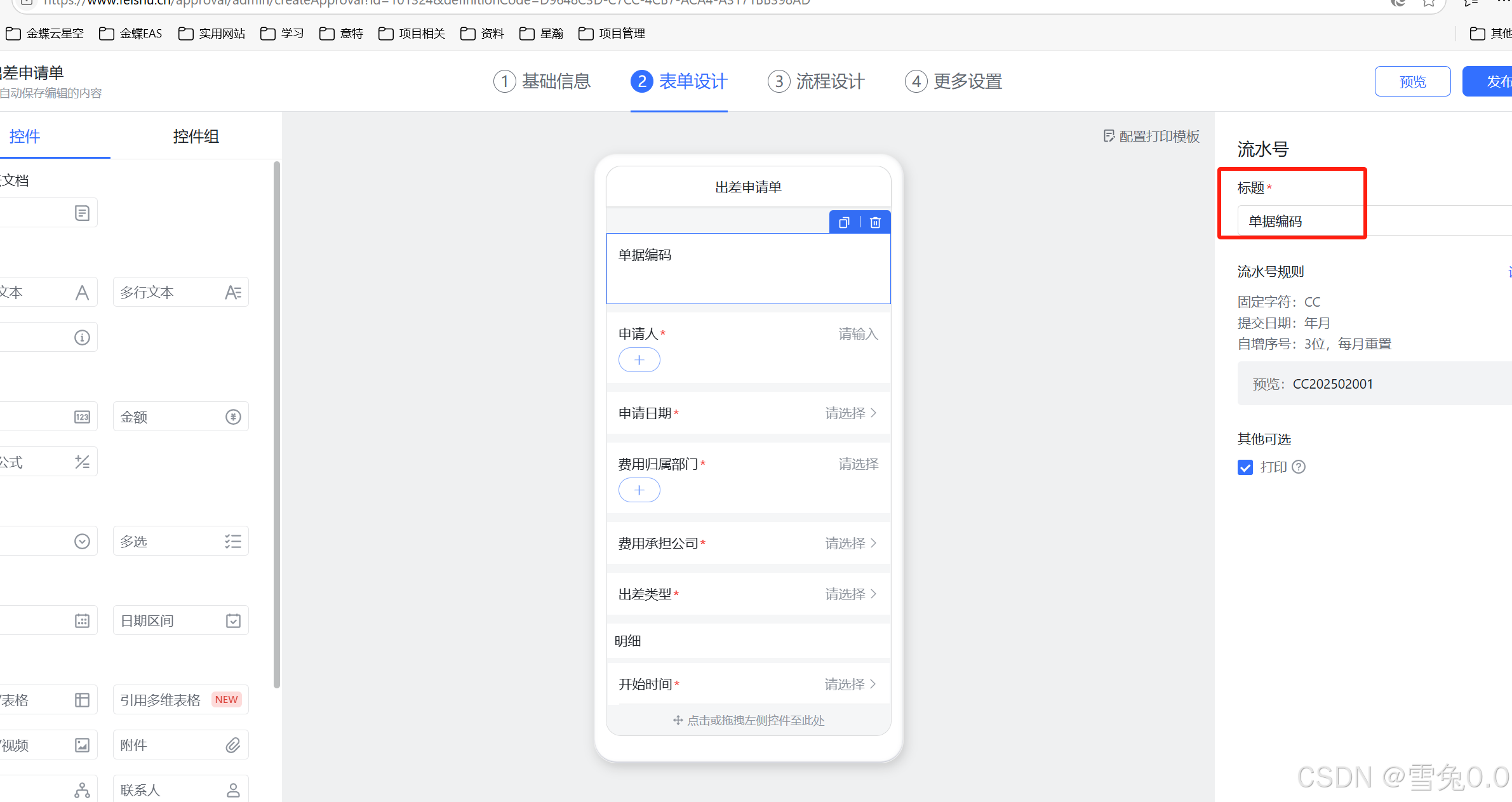Image resolution: width=1512 pixels, height=802 pixels.
Task: Go to step 2 表单设计
Action: tap(679, 81)
